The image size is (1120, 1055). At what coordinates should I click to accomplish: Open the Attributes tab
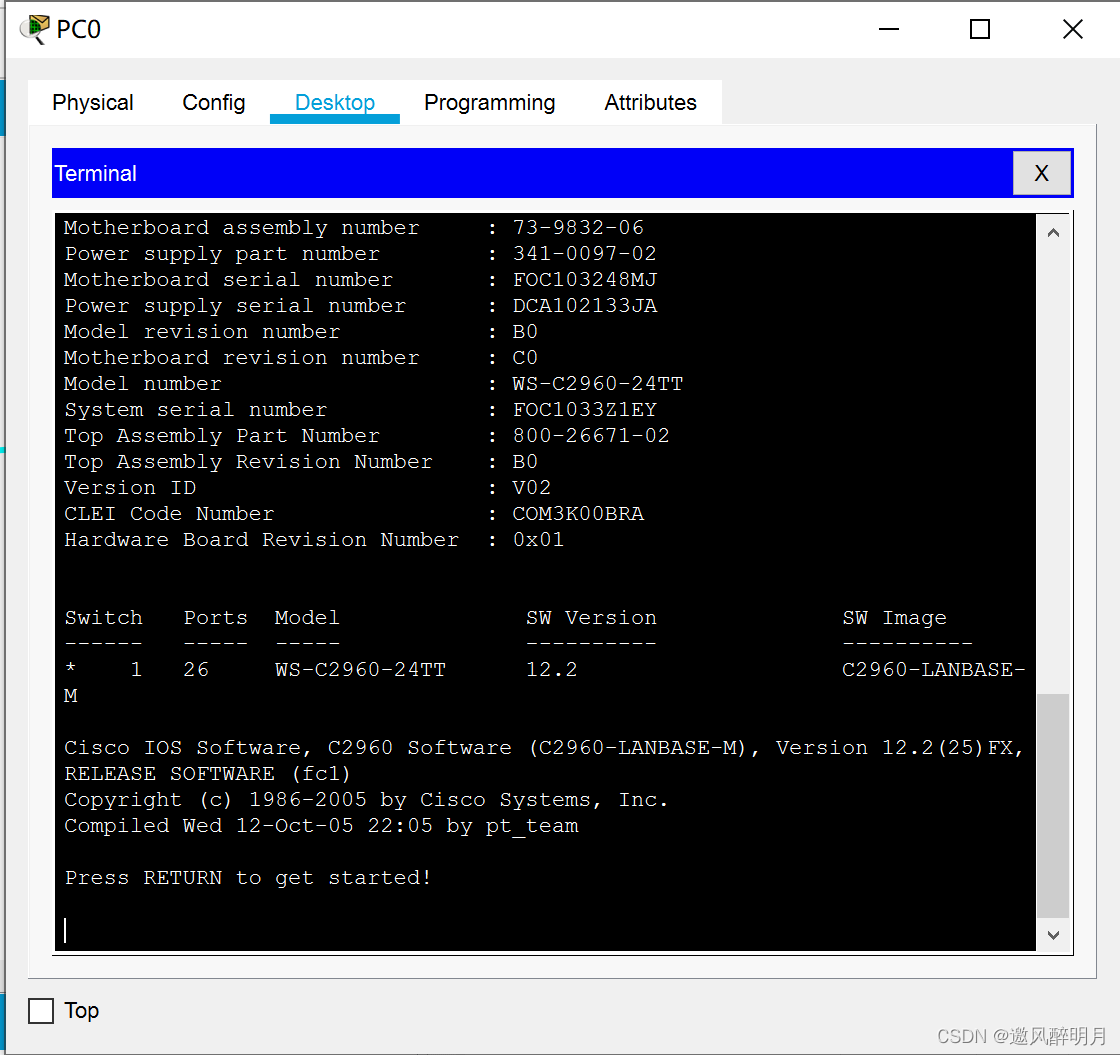pyautogui.click(x=650, y=102)
